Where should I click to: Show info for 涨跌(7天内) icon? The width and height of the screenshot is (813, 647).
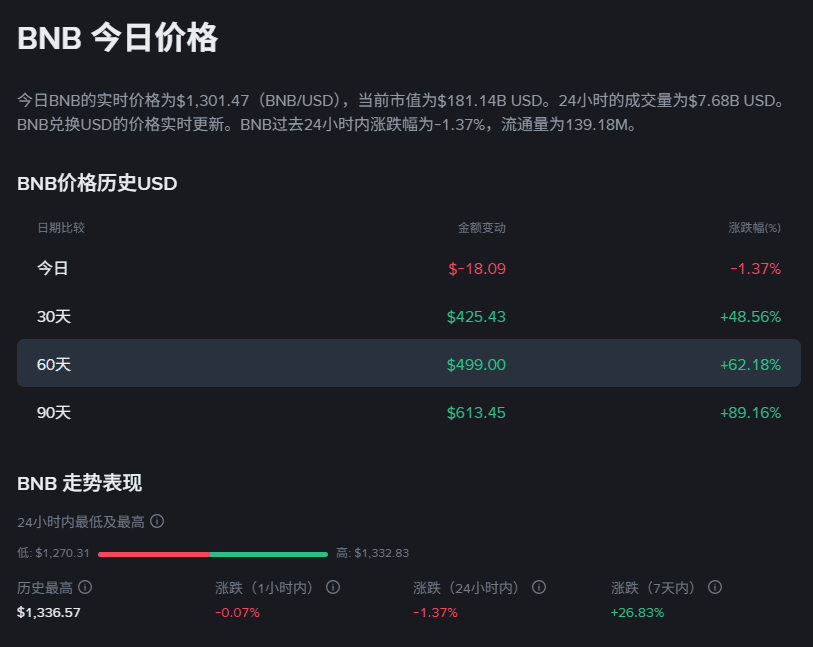tap(715, 587)
